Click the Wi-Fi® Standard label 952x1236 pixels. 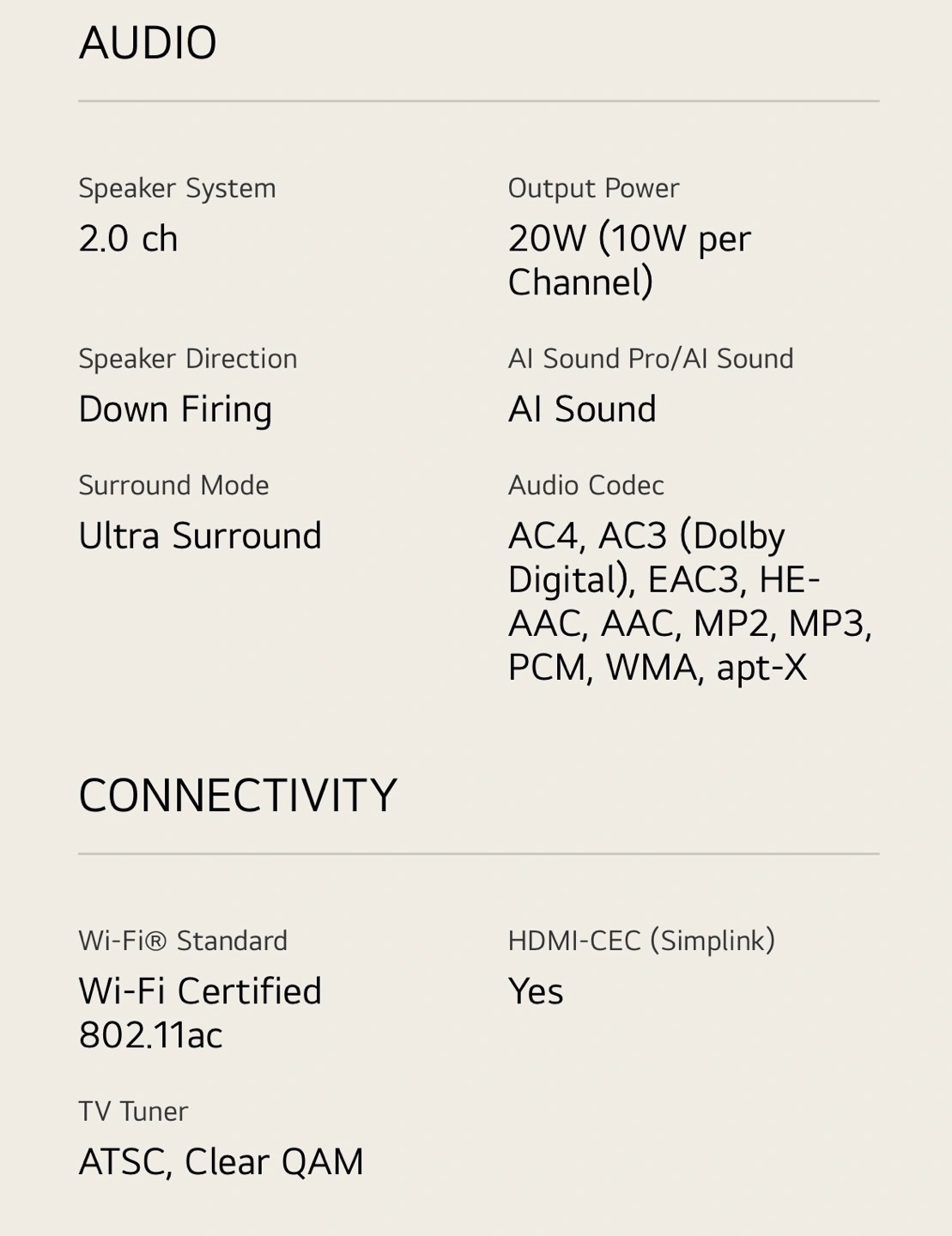point(183,941)
